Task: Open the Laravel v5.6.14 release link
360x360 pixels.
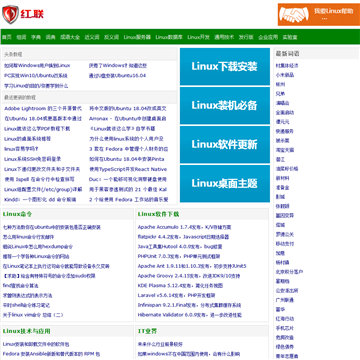Action: click(176, 295)
